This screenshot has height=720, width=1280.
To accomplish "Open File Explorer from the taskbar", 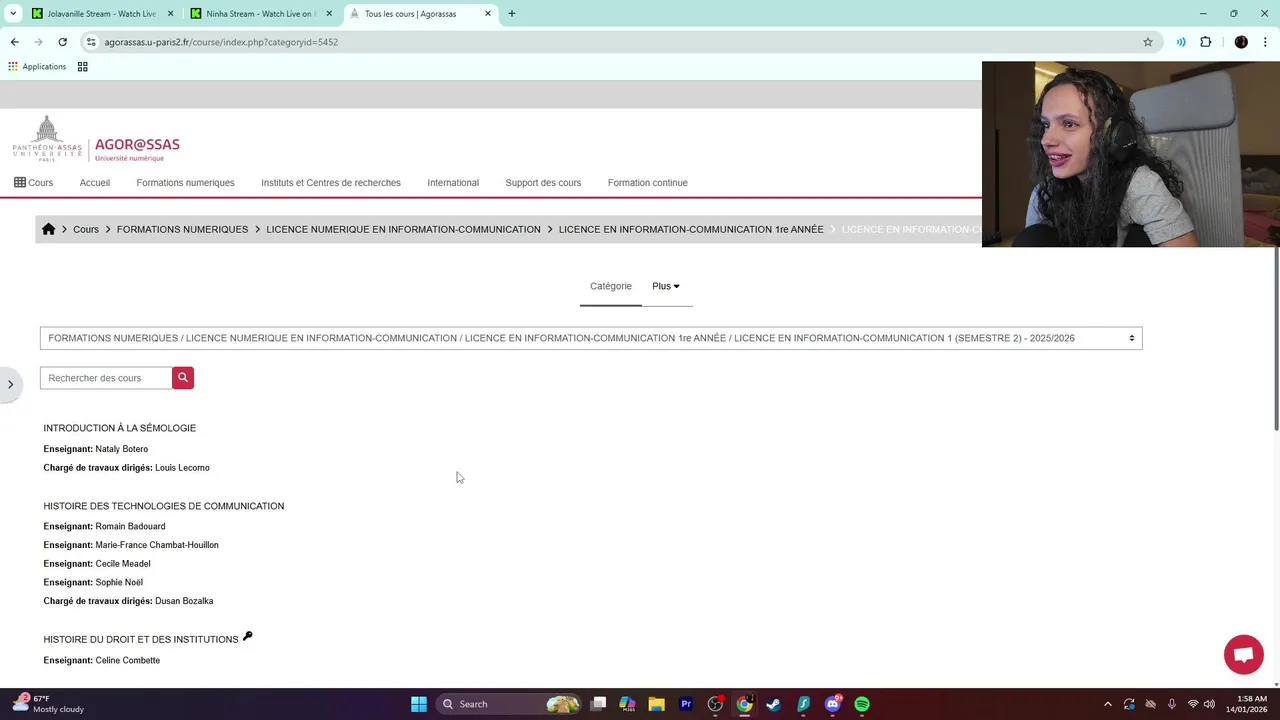I will [656, 704].
